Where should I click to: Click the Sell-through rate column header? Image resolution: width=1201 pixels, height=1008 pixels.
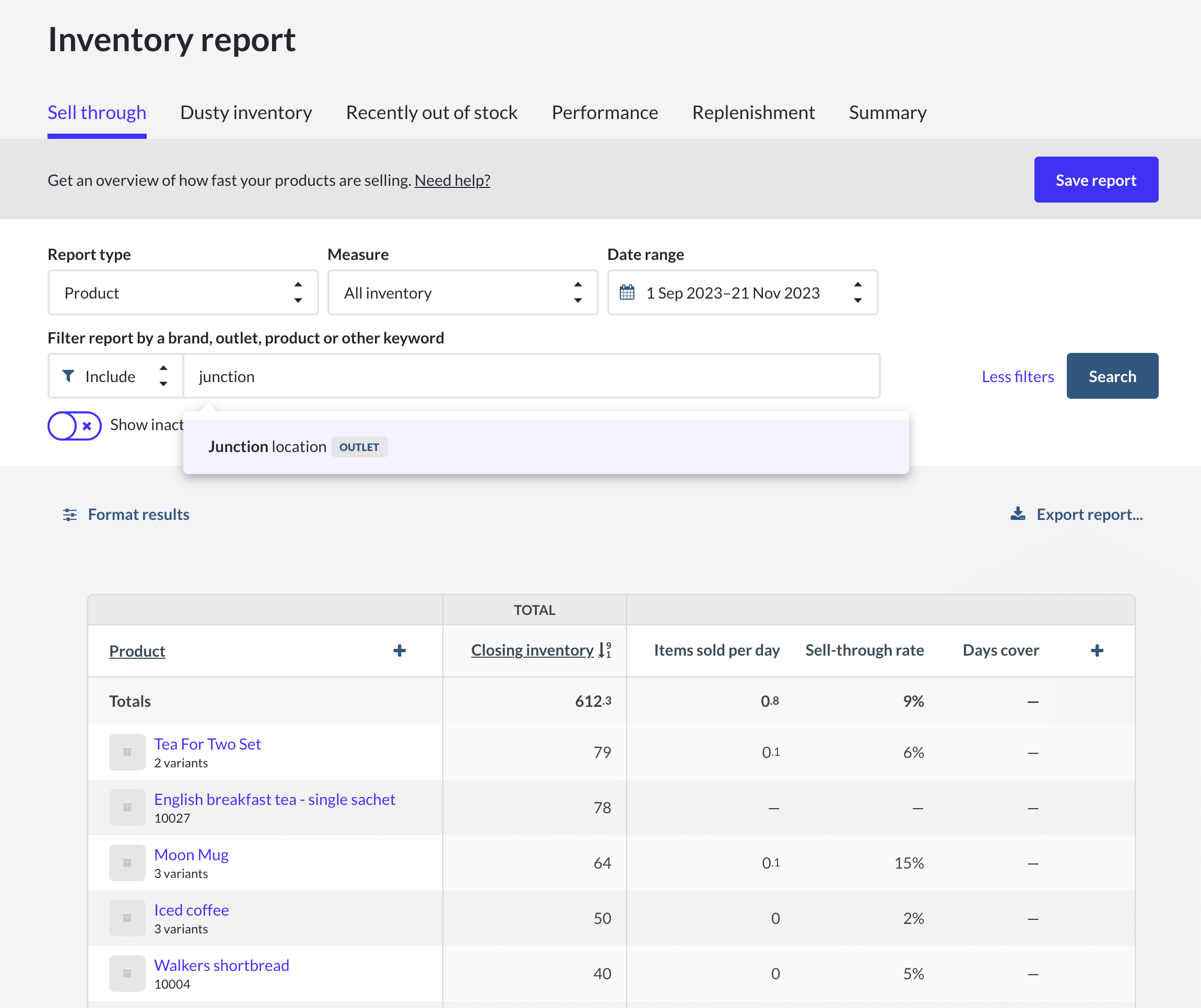(x=865, y=650)
